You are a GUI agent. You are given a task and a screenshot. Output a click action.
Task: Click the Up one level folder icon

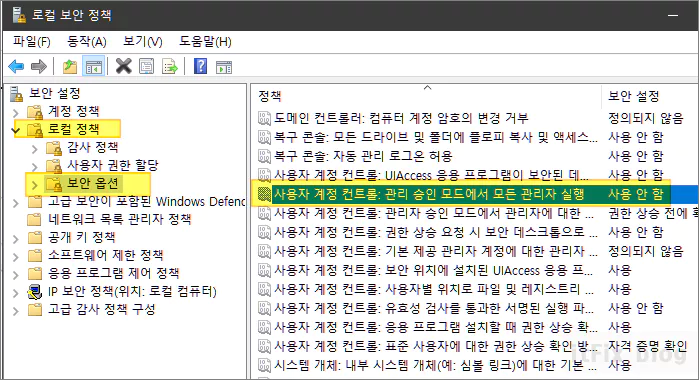(x=70, y=67)
